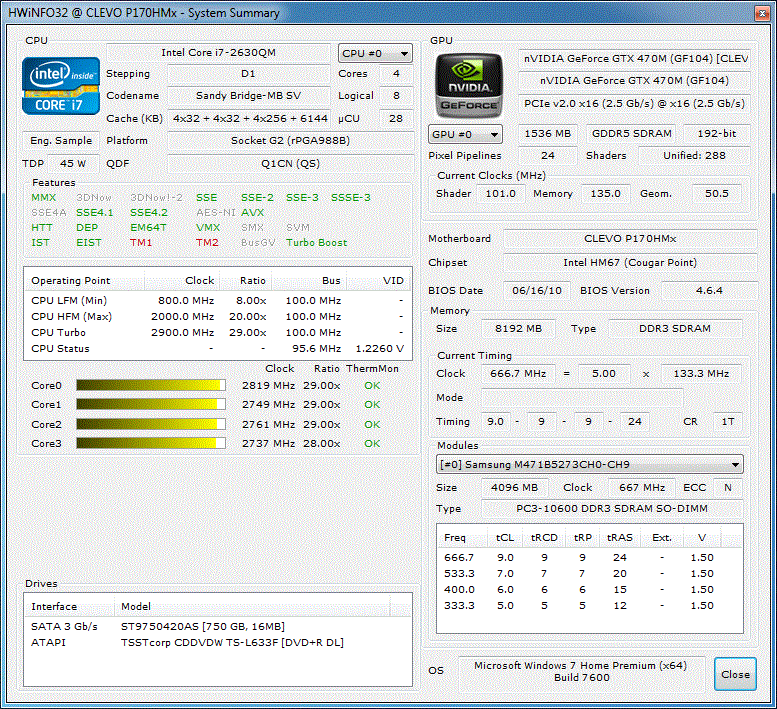777x709 pixels.
Task: Click the Unified: 288 shaders field
Action: pos(694,156)
